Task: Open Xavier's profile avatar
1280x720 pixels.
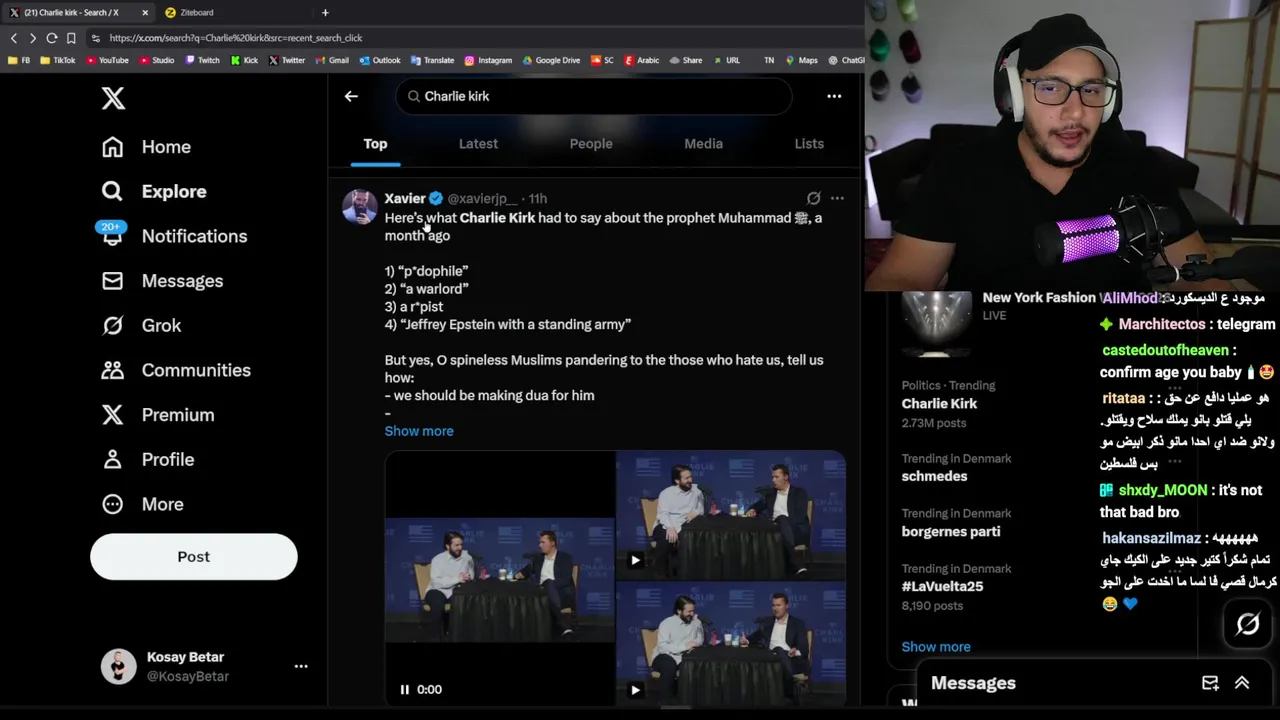Action: [x=359, y=207]
